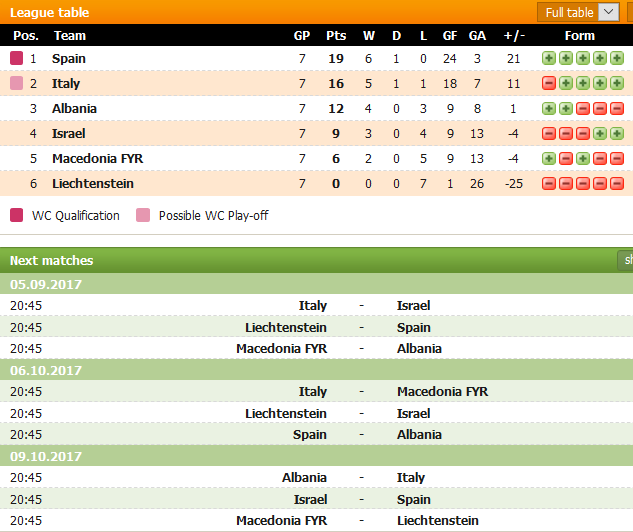Click Macedonia FYR's first green form icon
This screenshot has width=633, height=532.
click(549, 159)
